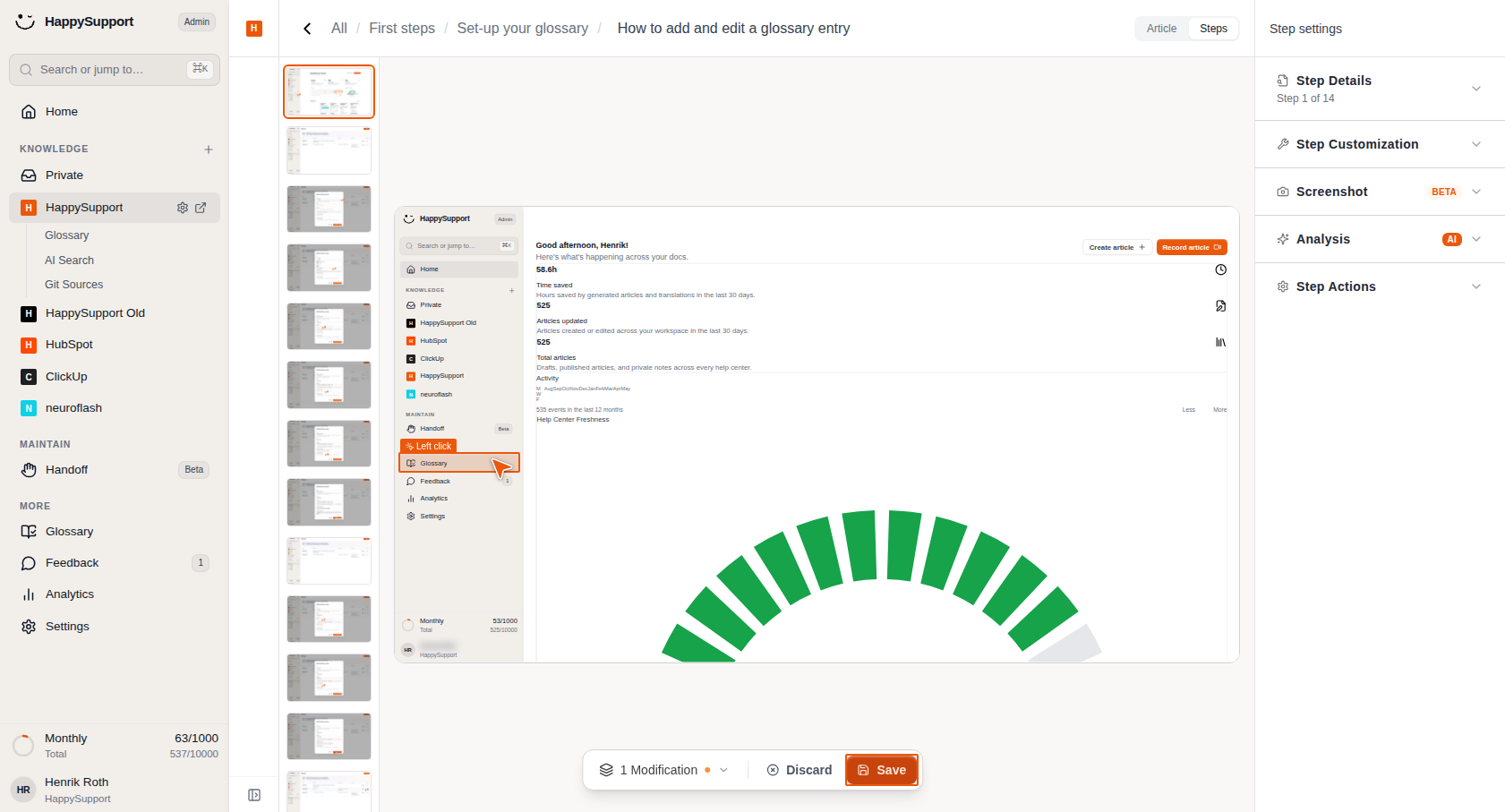Navigate to First steps breadcrumb
This screenshot has width=1505, height=812.
pos(402,29)
